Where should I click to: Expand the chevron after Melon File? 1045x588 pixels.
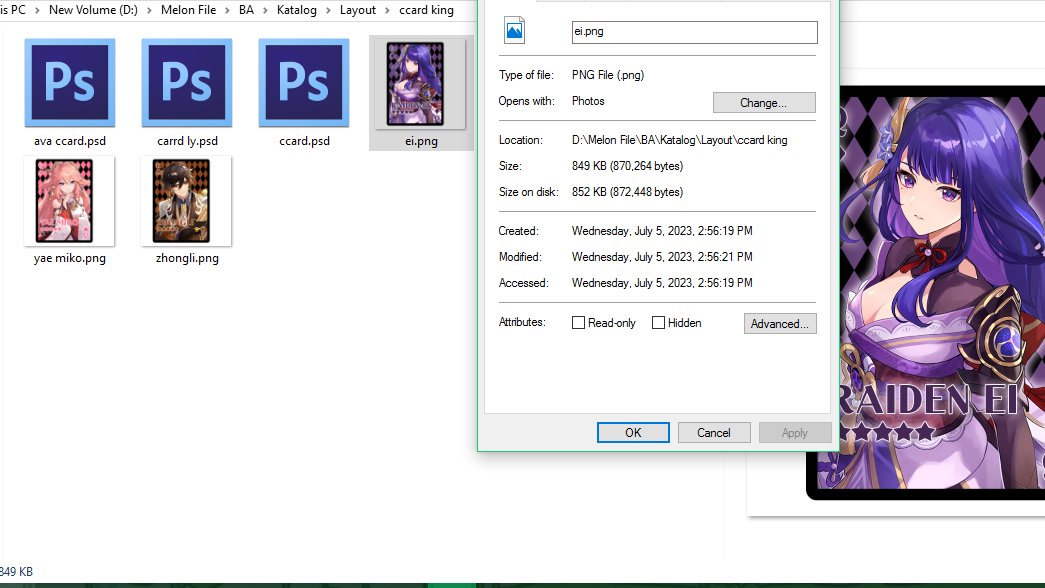(x=227, y=11)
